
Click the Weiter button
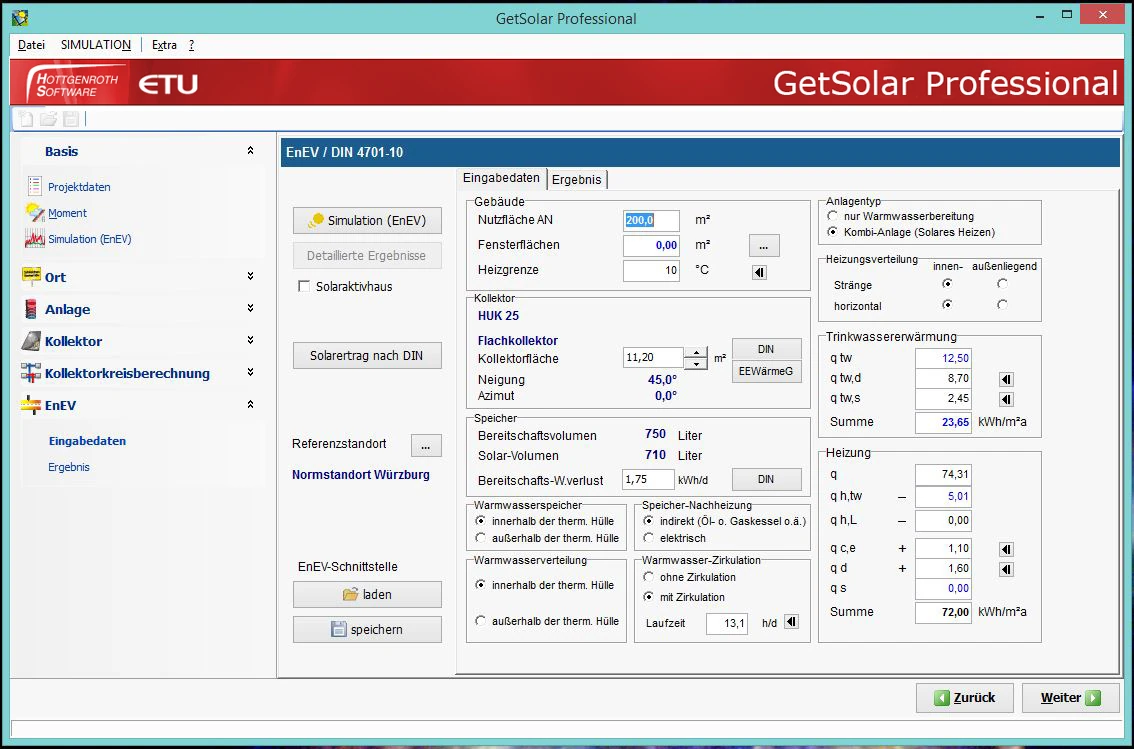pyautogui.click(x=1070, y=698)
